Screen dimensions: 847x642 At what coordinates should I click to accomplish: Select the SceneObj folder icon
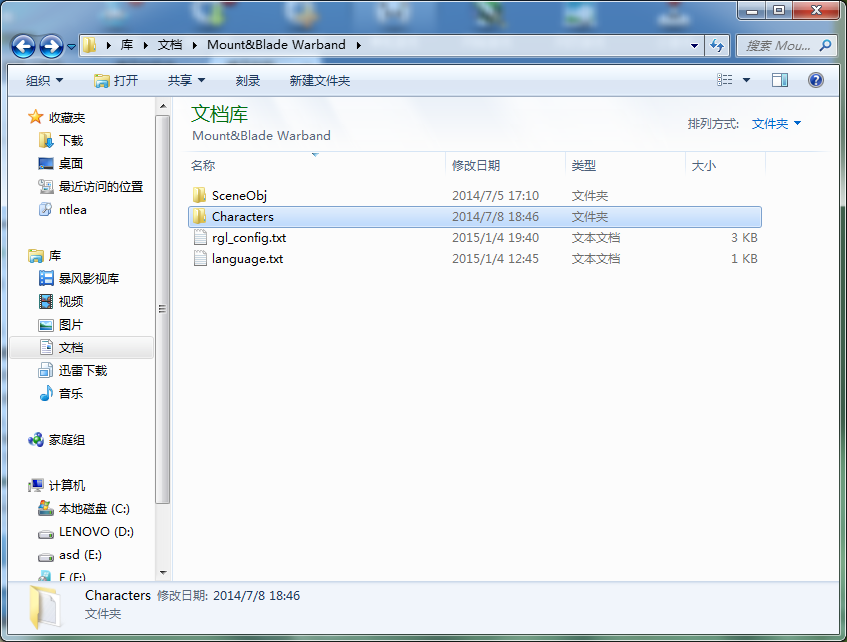pyautogui.click(x=199, y=195)
